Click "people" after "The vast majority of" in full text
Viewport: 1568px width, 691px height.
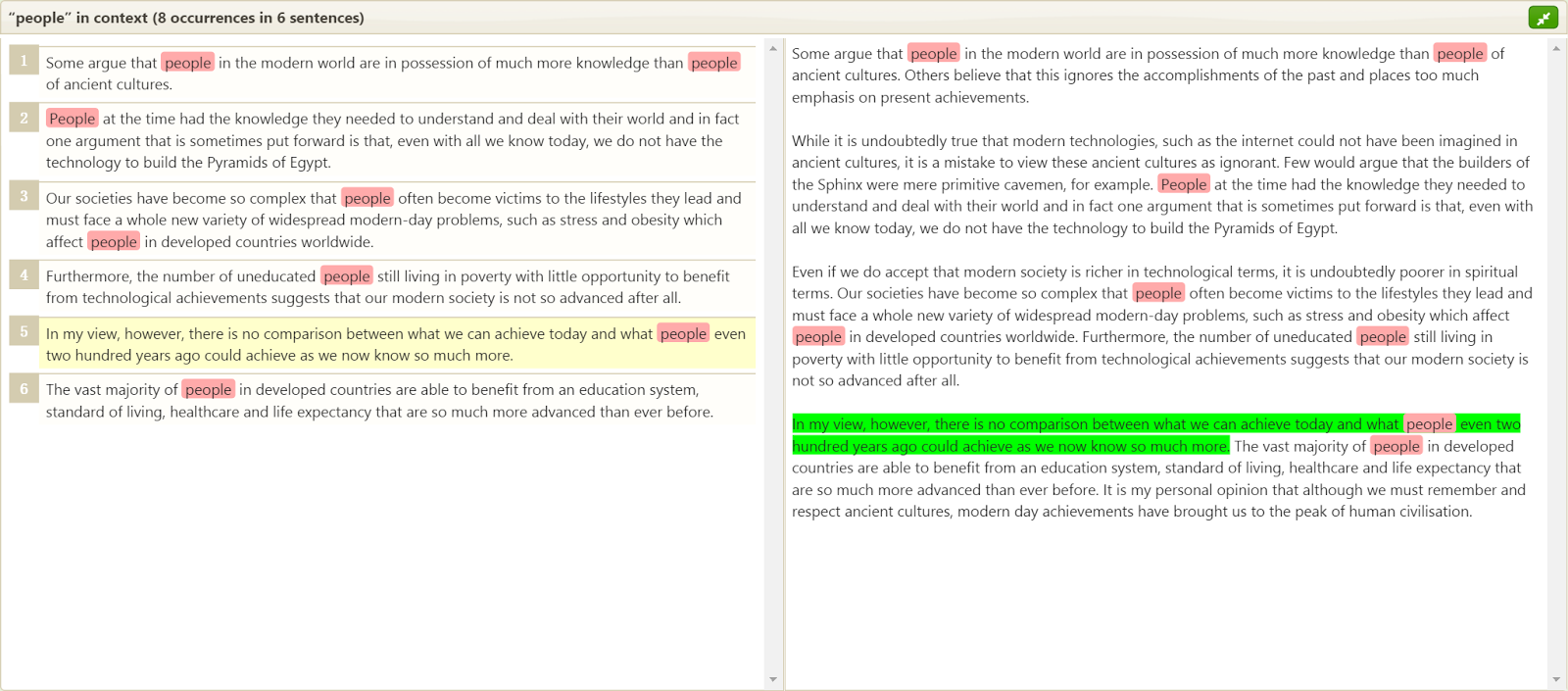coord(1396,446)
